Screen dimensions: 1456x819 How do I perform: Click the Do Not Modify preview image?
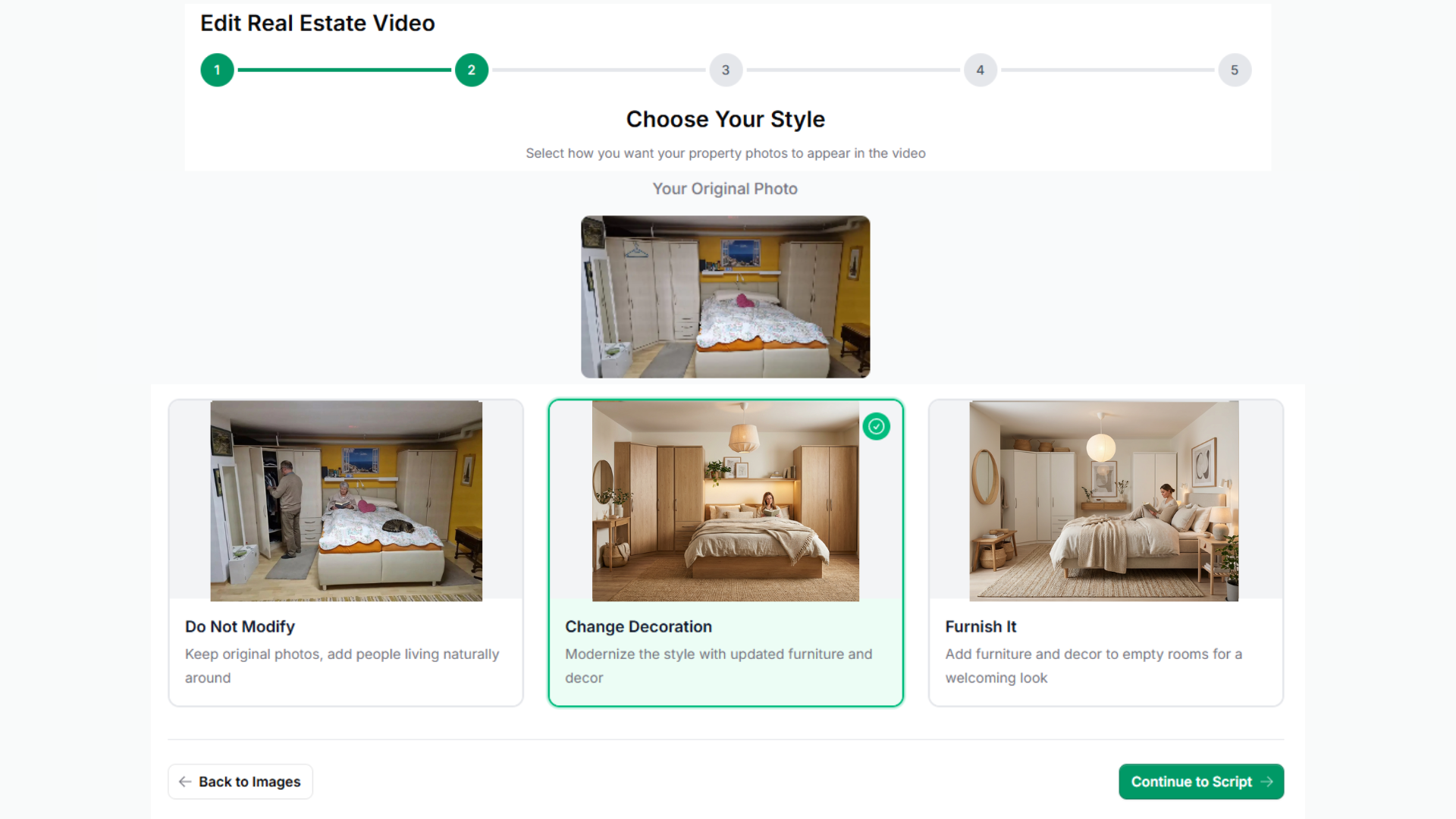pyautogui.click(x=345, y=501)
